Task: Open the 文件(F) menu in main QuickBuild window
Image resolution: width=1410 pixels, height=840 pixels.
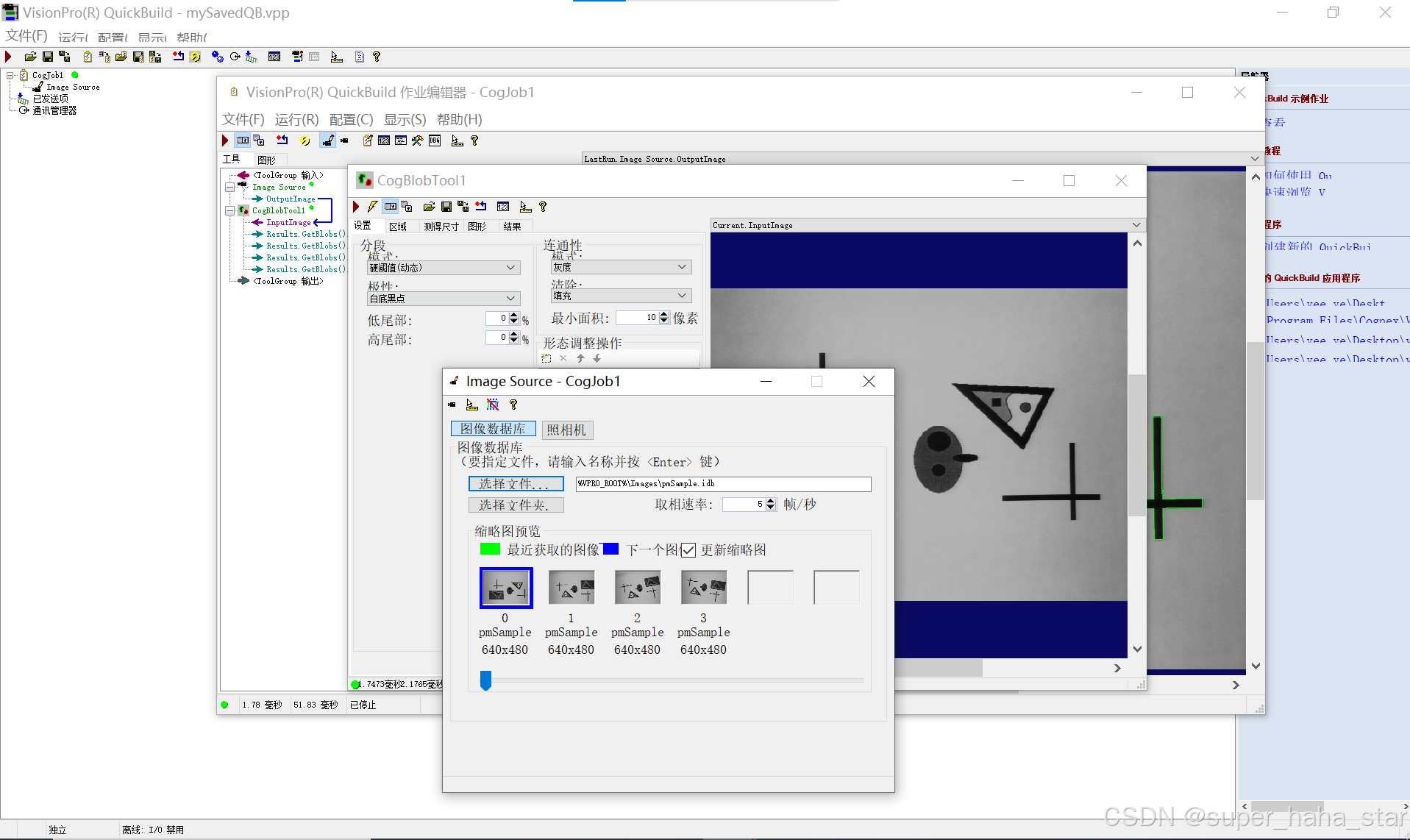Action: pyautogui.click(x=26, y=35)
